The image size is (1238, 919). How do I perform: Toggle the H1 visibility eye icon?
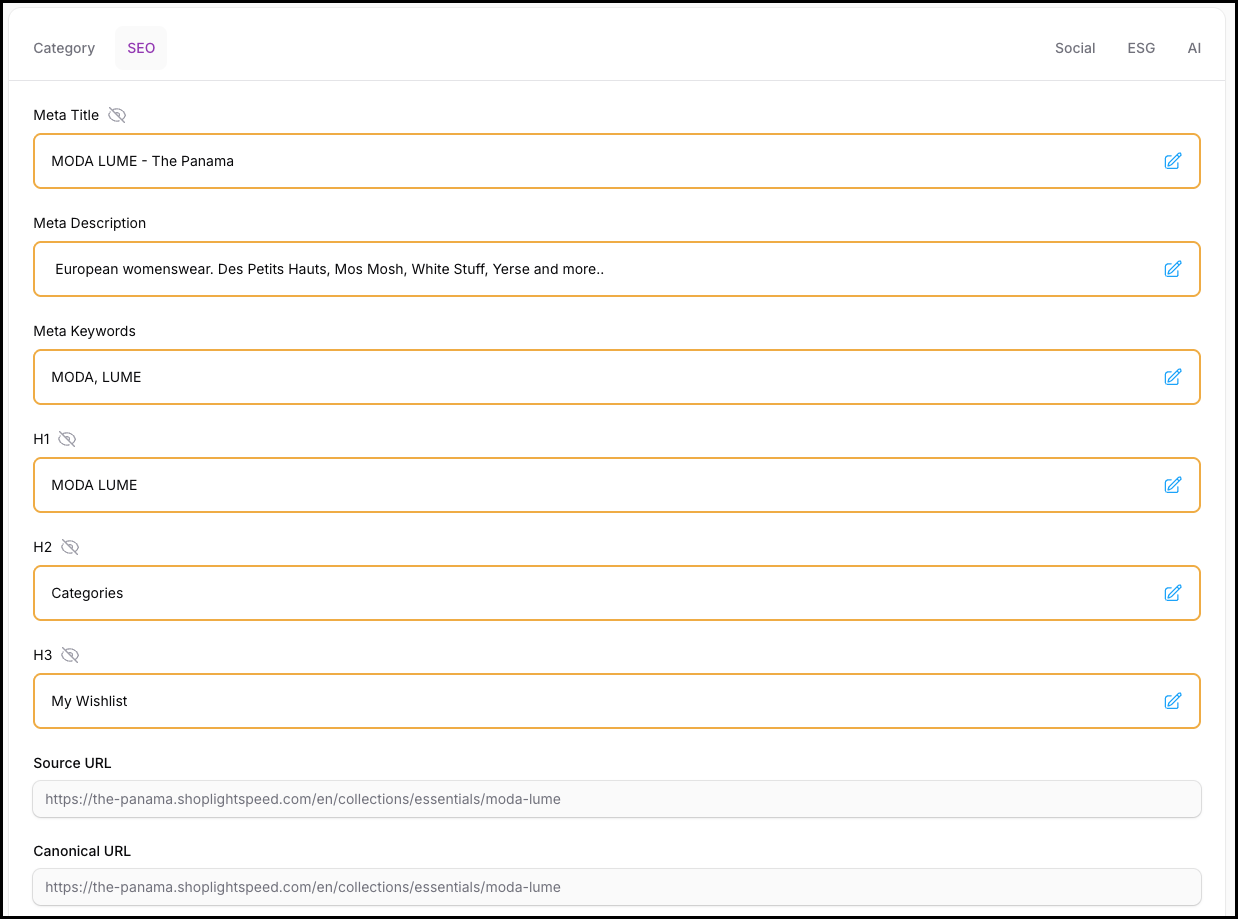[67, 439]
